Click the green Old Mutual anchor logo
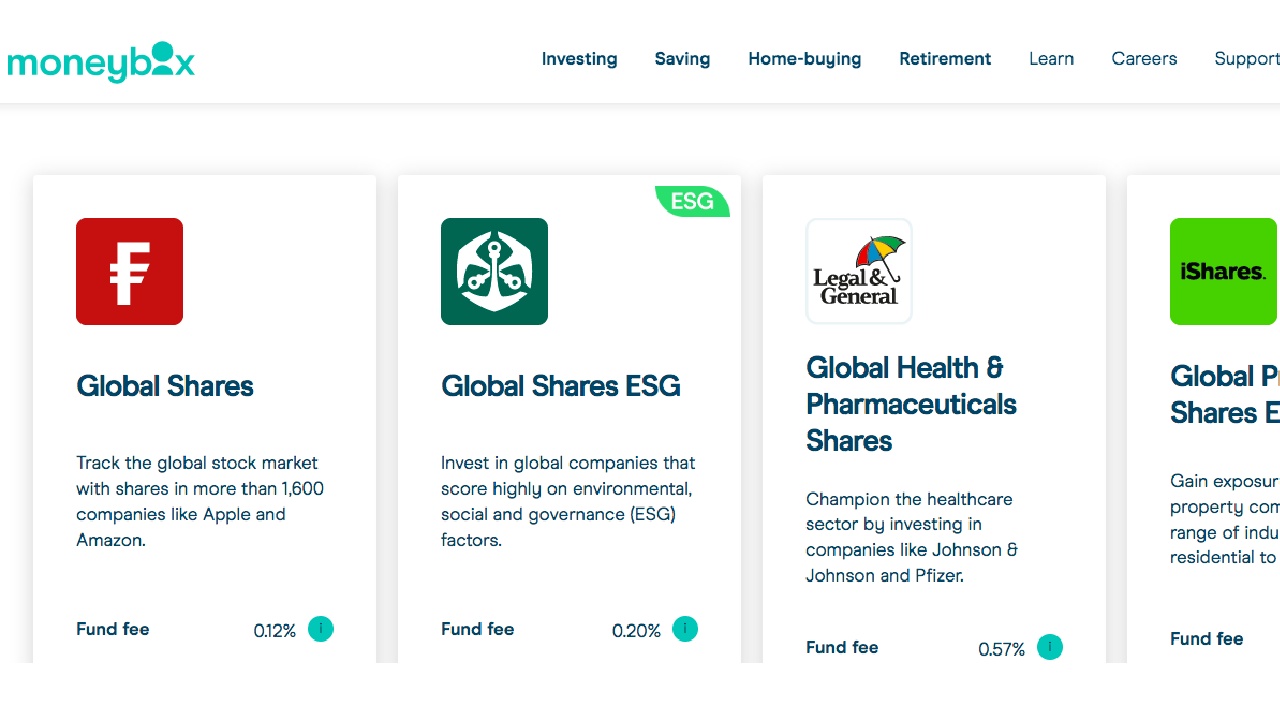This screenshot has height=720, width=1280. (494, 271)
